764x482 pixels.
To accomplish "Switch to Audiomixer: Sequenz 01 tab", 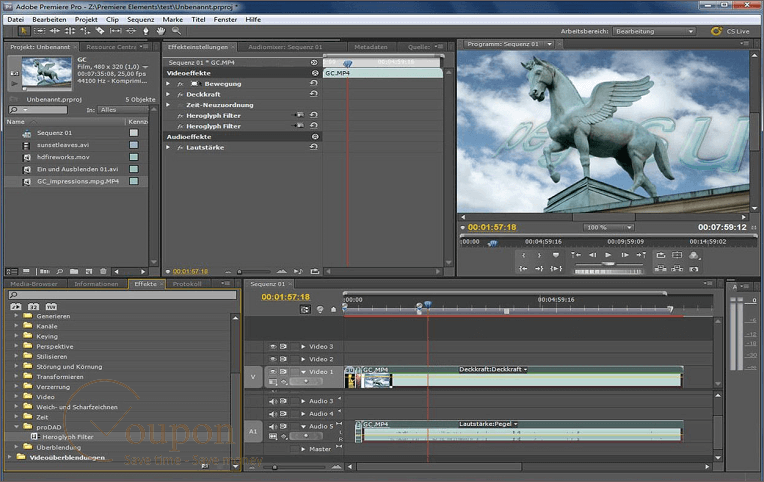I will coord(285,47).
